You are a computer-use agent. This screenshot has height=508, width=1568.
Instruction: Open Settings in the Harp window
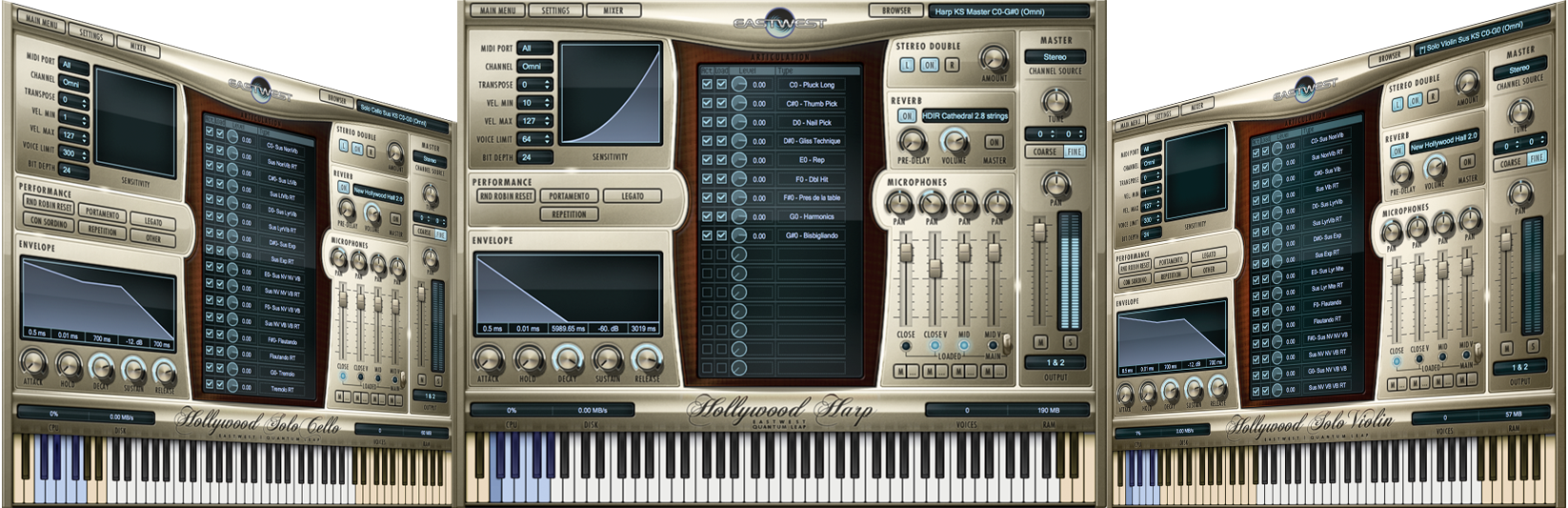(x=555, y=10)
